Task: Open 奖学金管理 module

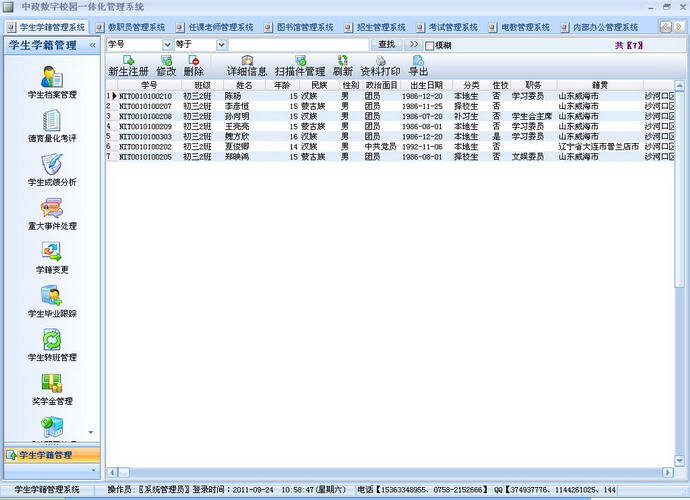Action: click(x=52, y=390)
